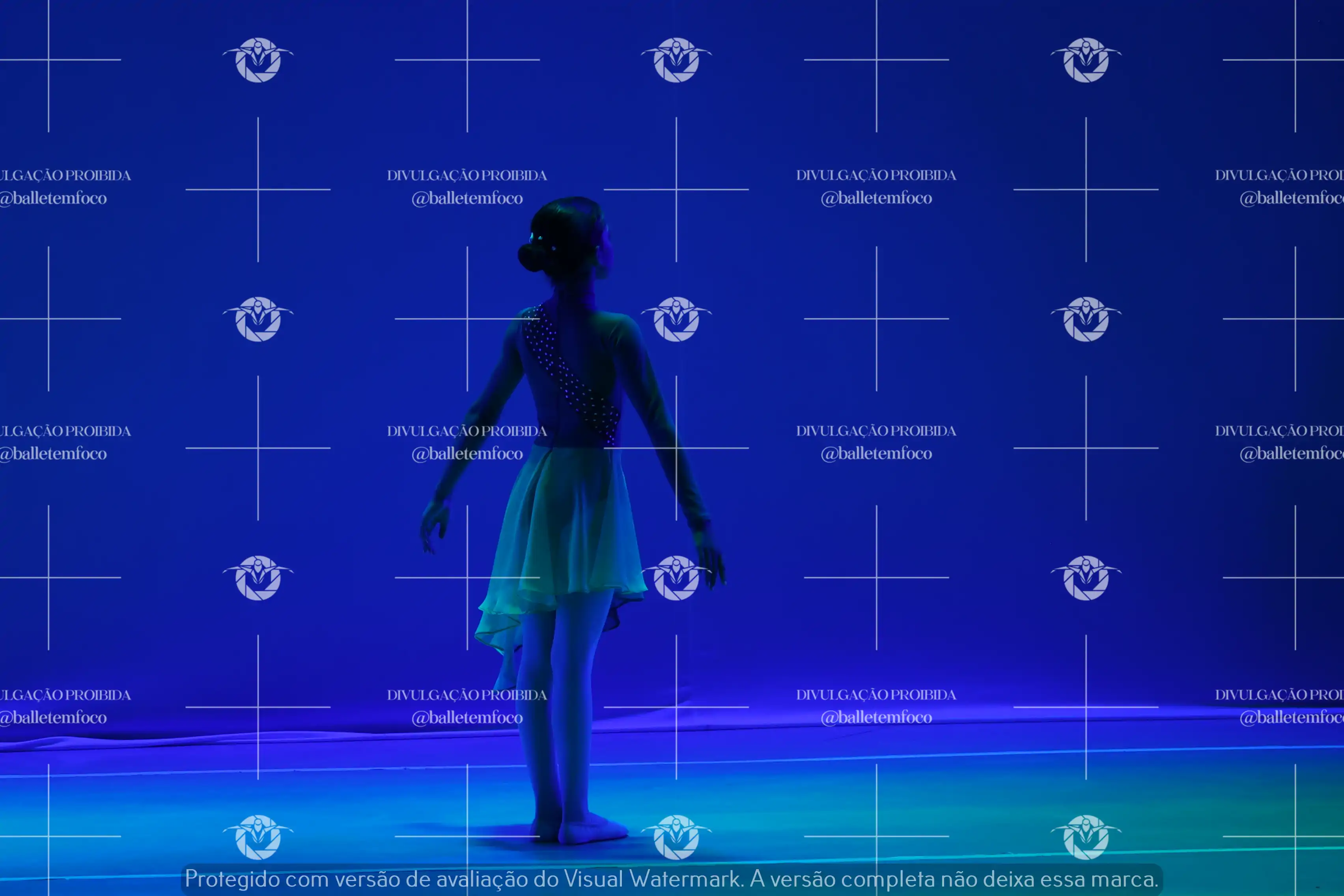Click the @balletemfoco handle overlapping the dancer's legs
Image resolution: width=1344 pixels, height=896 pixels.
(x=467, y=718)
